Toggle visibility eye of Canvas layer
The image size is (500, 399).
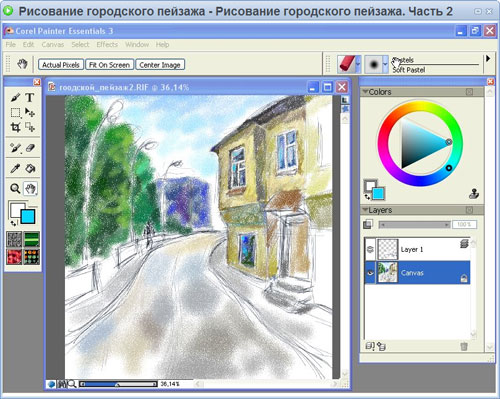[x=370, y=273]
